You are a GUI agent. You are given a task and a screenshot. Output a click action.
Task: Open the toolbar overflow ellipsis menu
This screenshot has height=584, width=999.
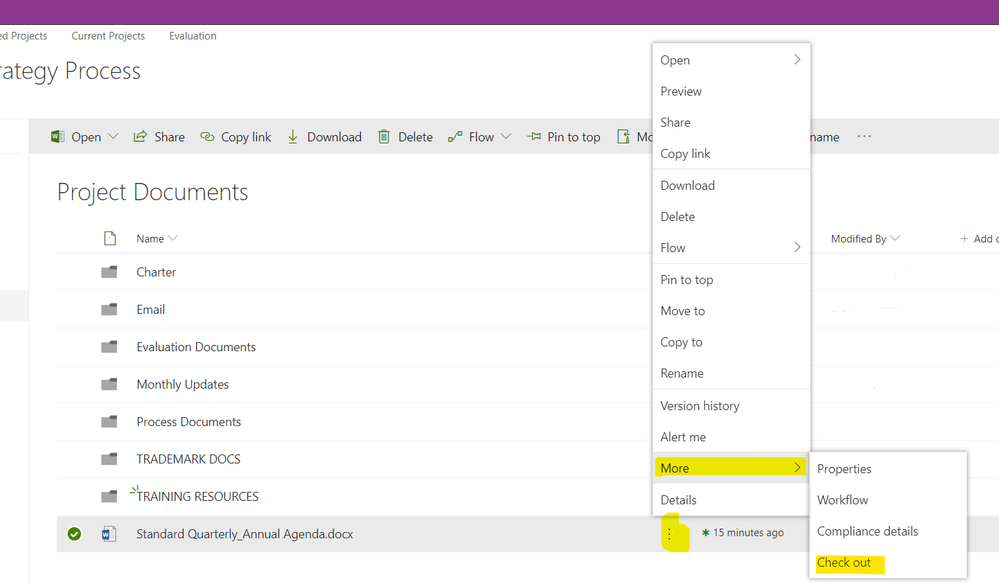point(864,136)
